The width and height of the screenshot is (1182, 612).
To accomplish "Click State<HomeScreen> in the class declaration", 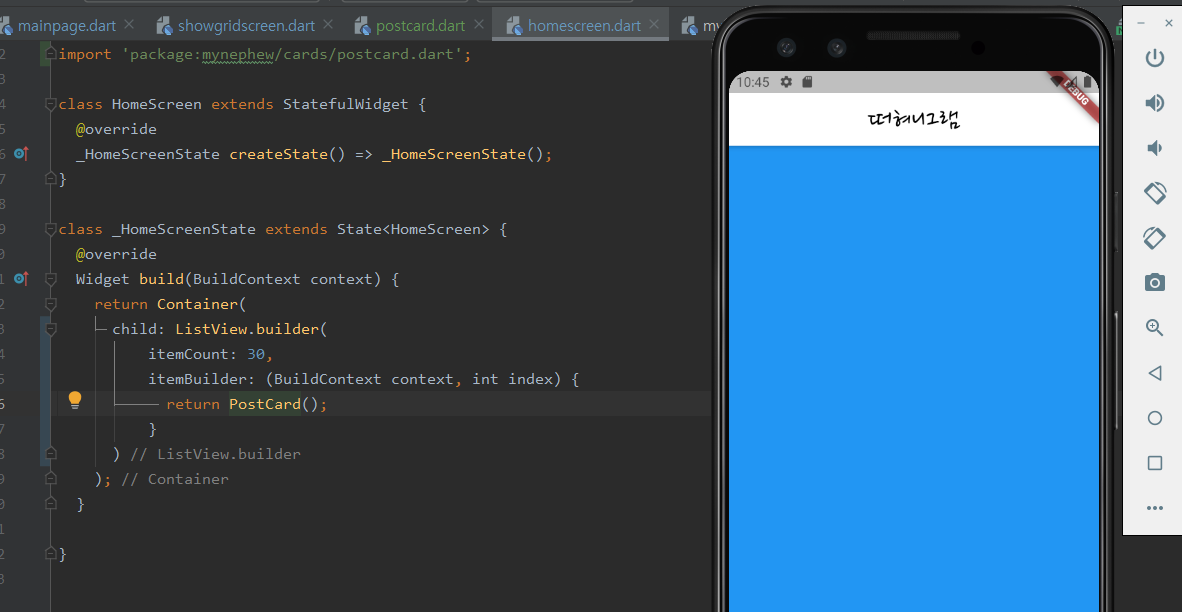I will tap(412, 229).
